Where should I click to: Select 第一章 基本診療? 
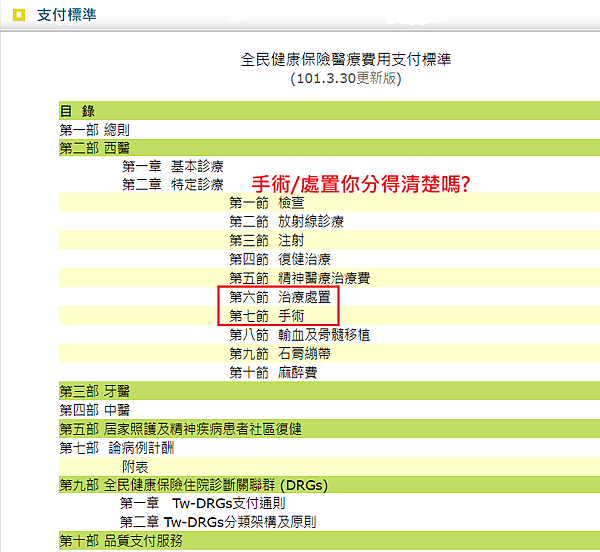[x=173, y=166]
